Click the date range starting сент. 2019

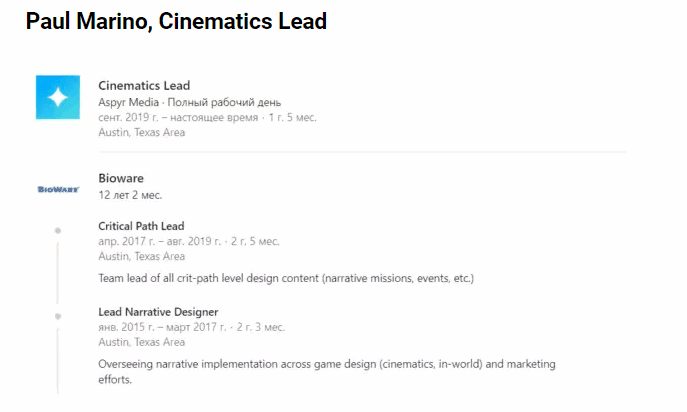point(207,117)
